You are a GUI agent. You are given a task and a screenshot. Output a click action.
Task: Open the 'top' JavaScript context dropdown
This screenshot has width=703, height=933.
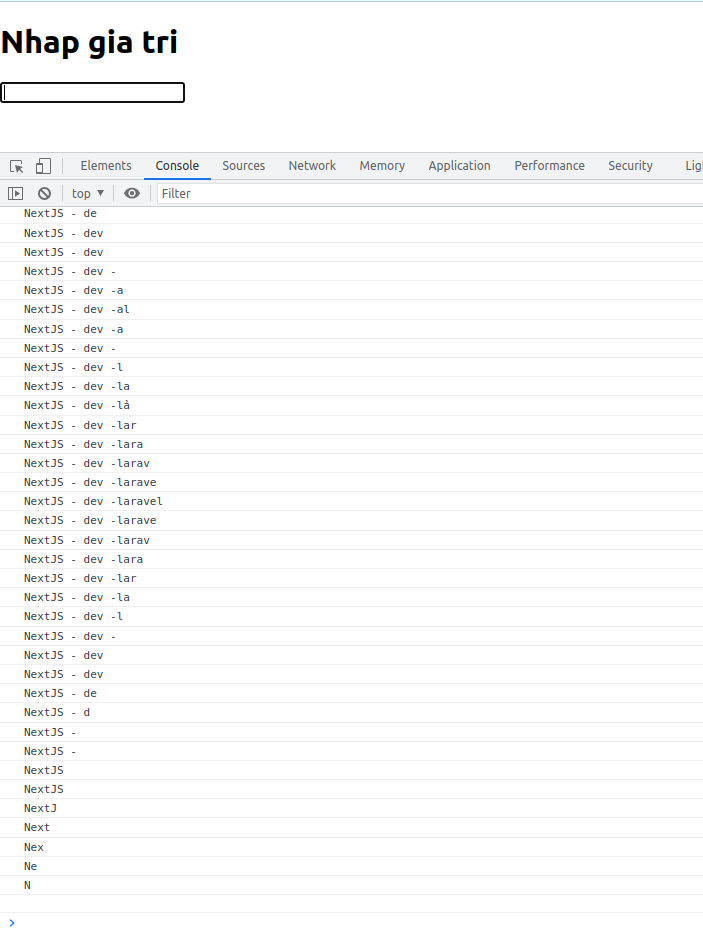(88, 193)
